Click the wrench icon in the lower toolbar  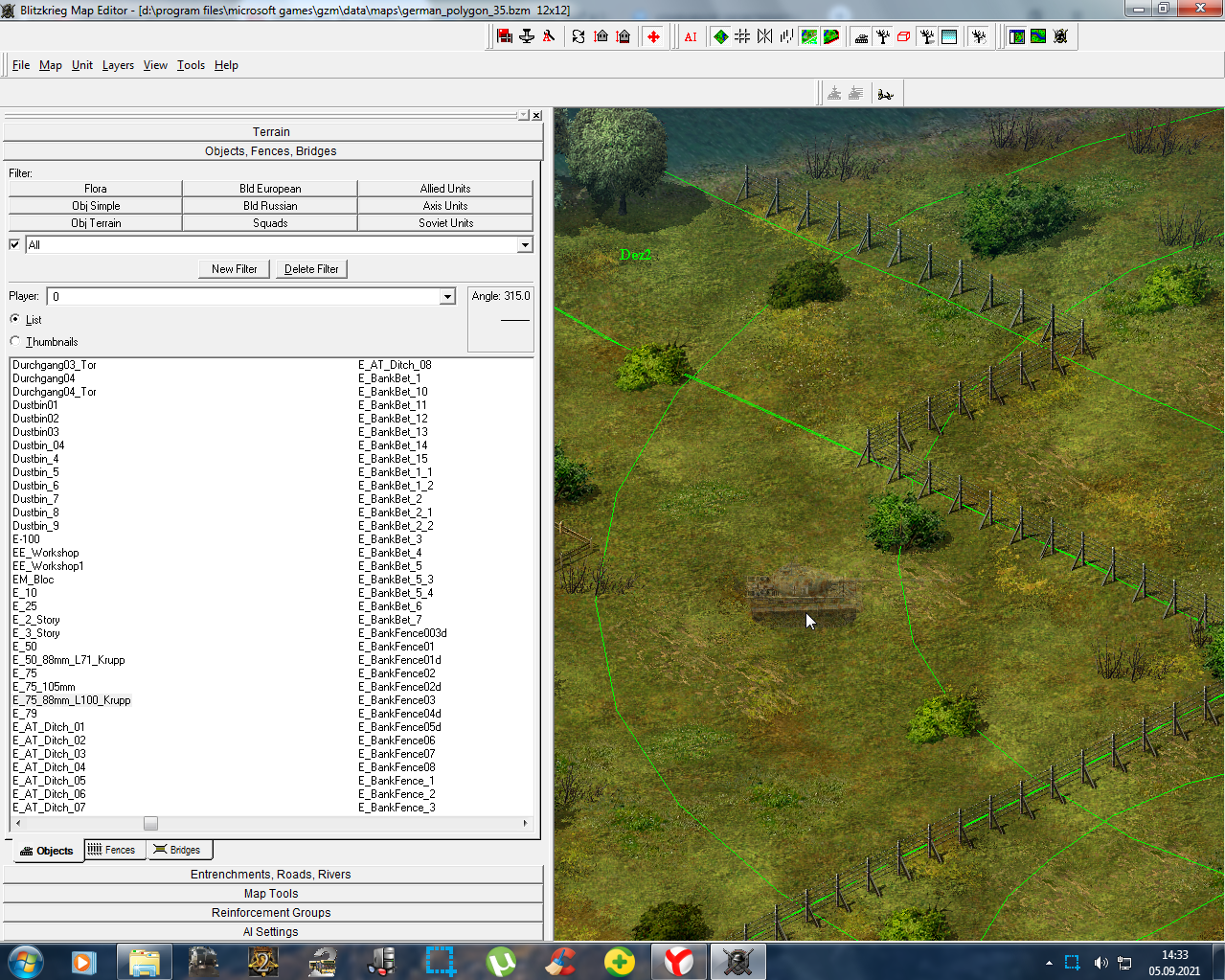coord(886,93)
